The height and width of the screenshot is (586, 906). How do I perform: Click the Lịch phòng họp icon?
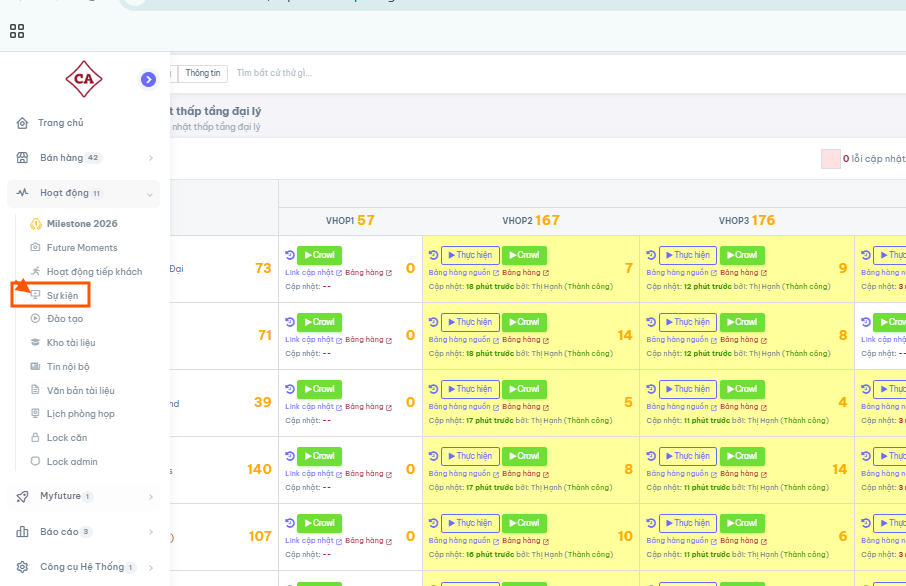[35, 413]
